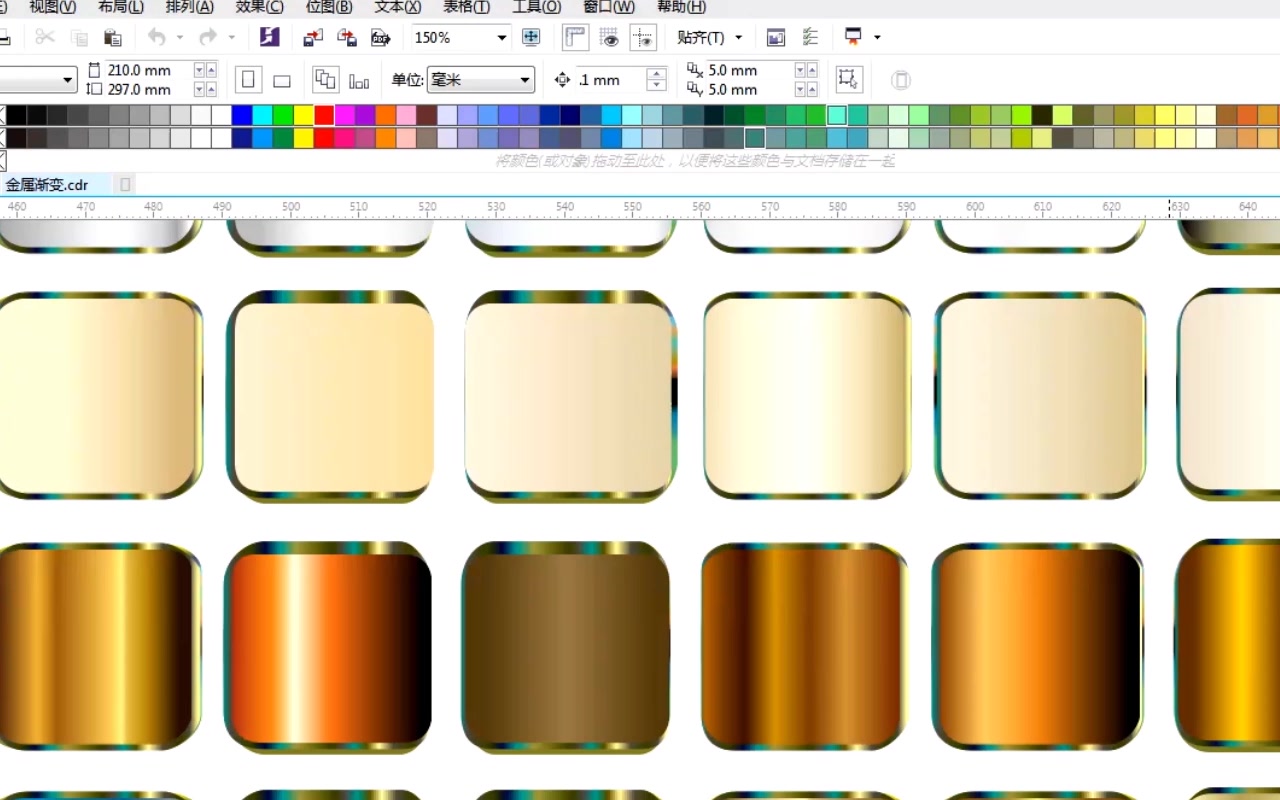Expand the application launcher dropdown arrow
Screen dimensions: 1280x800
coord(877,38)
